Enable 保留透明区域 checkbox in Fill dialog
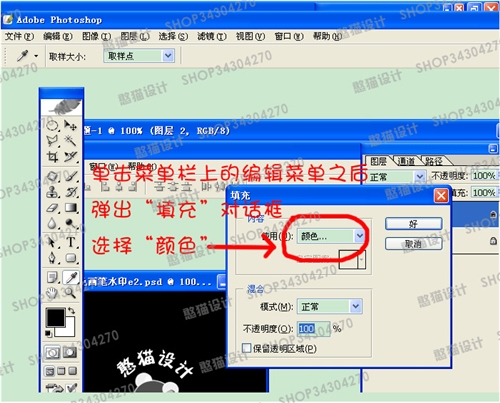500x403 pixels. (246, 348)
